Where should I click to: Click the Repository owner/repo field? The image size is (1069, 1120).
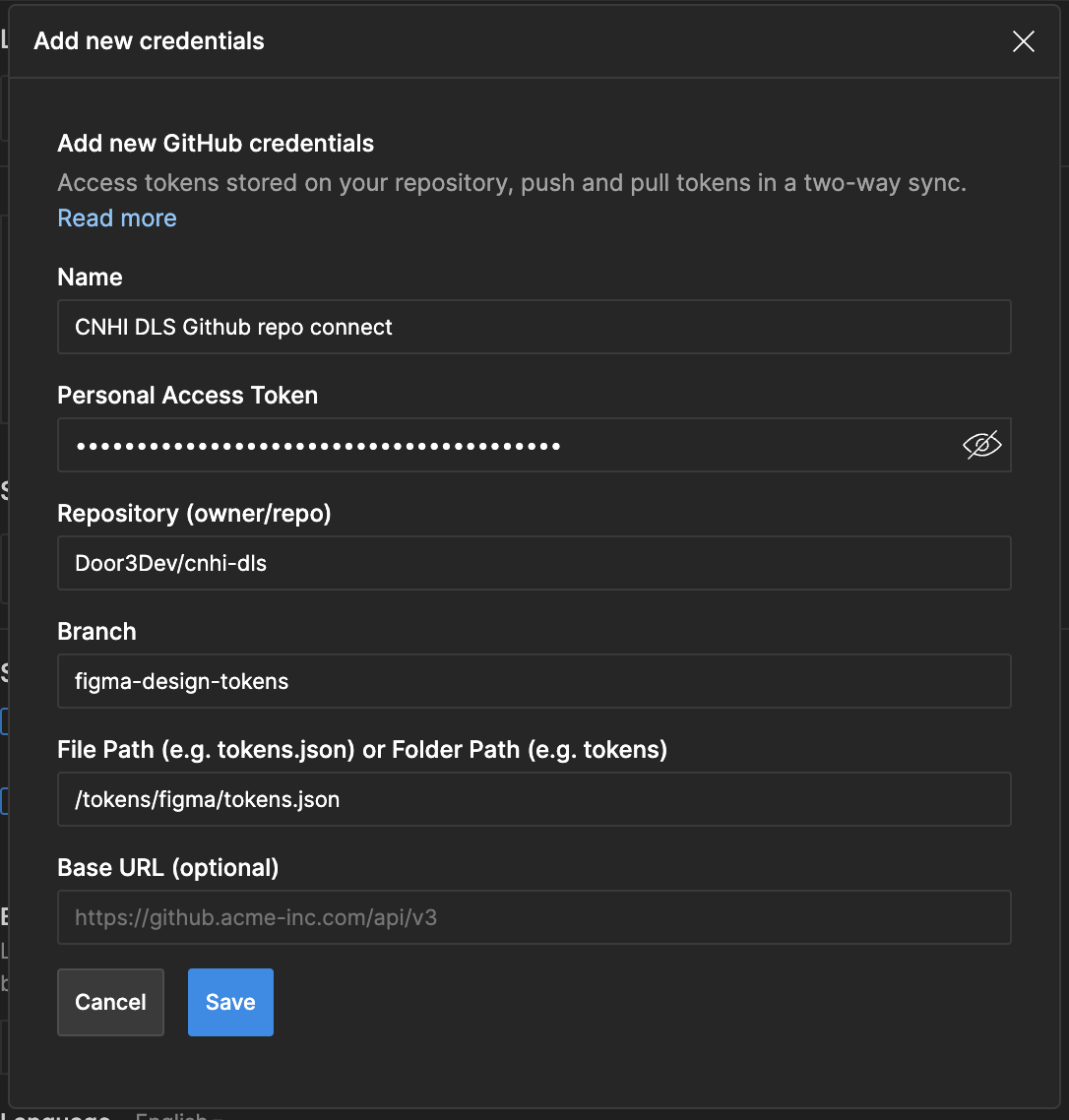(534, 563)
